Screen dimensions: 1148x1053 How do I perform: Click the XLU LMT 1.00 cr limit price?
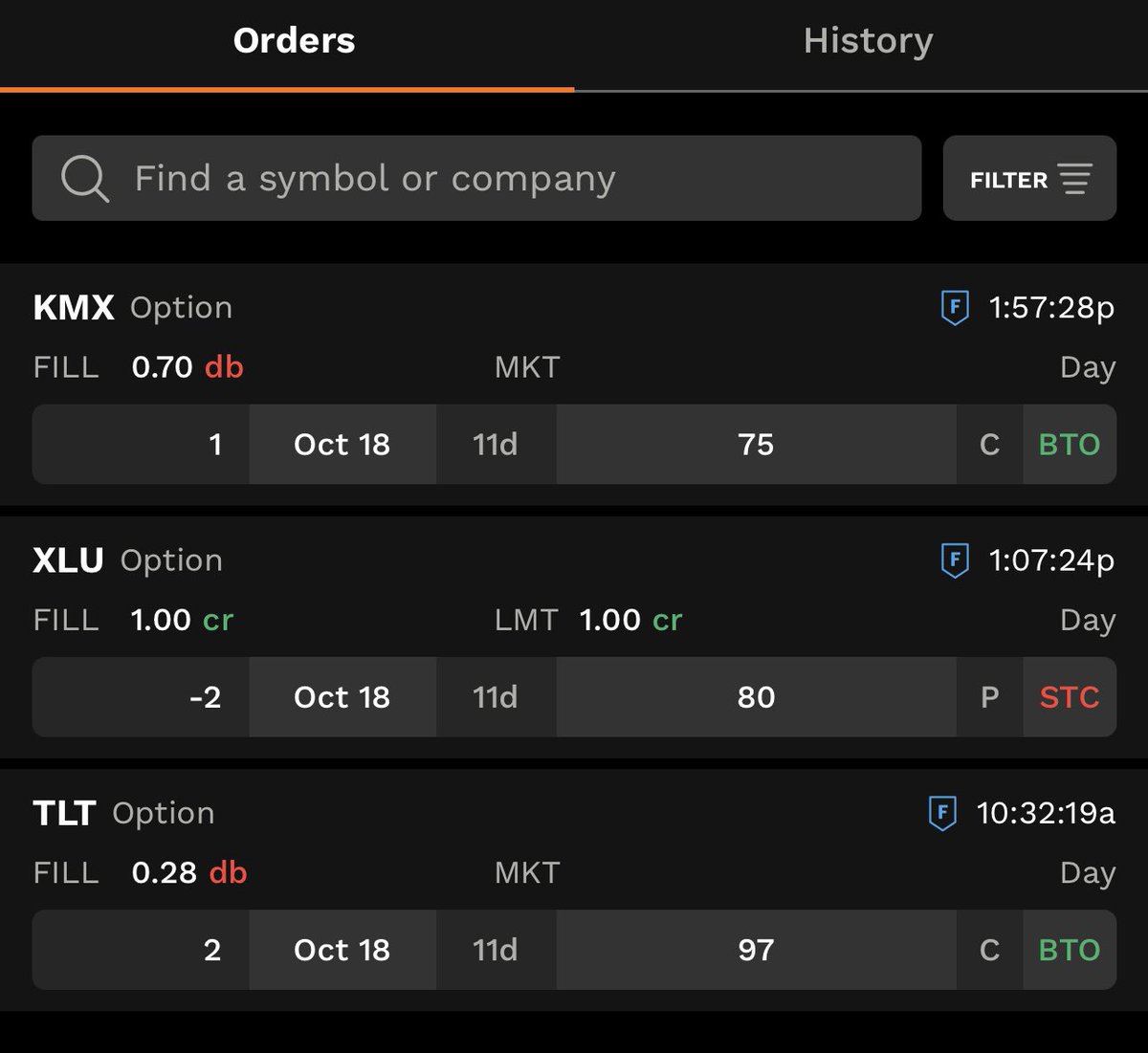tap(588, 620)
